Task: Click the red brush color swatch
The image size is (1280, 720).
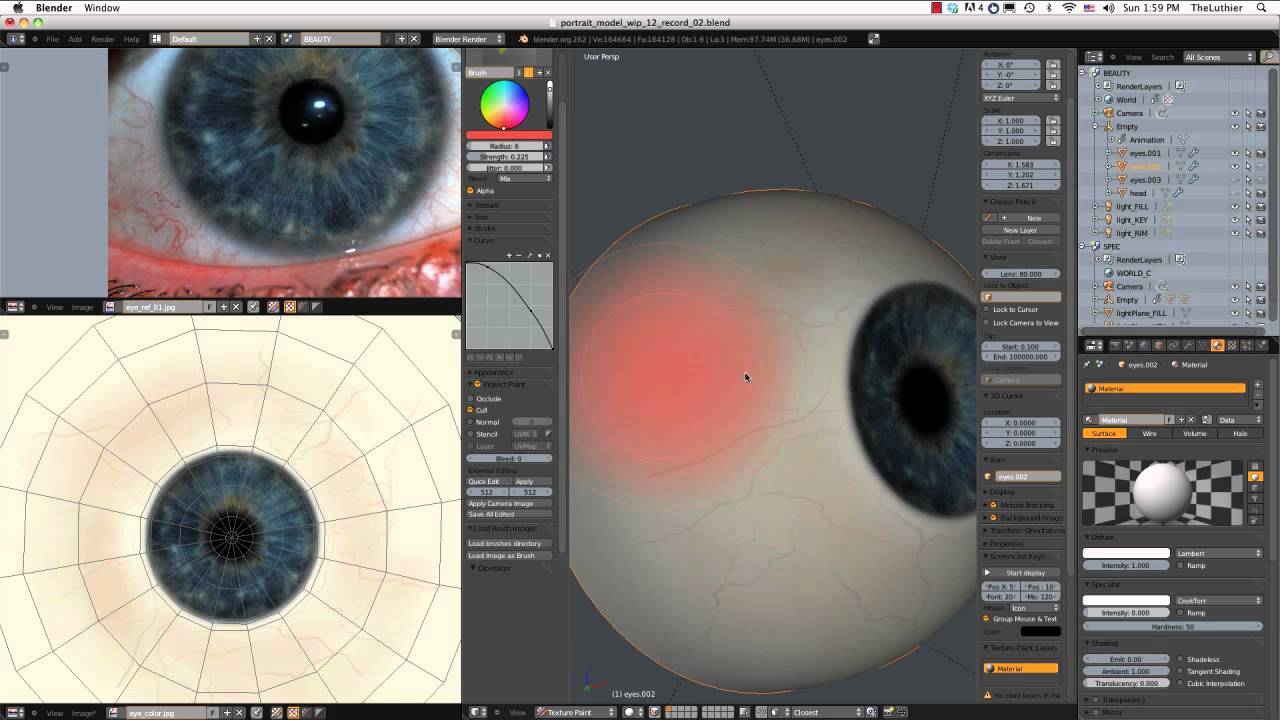Action: pyautogui.click(x=509, y=134)
